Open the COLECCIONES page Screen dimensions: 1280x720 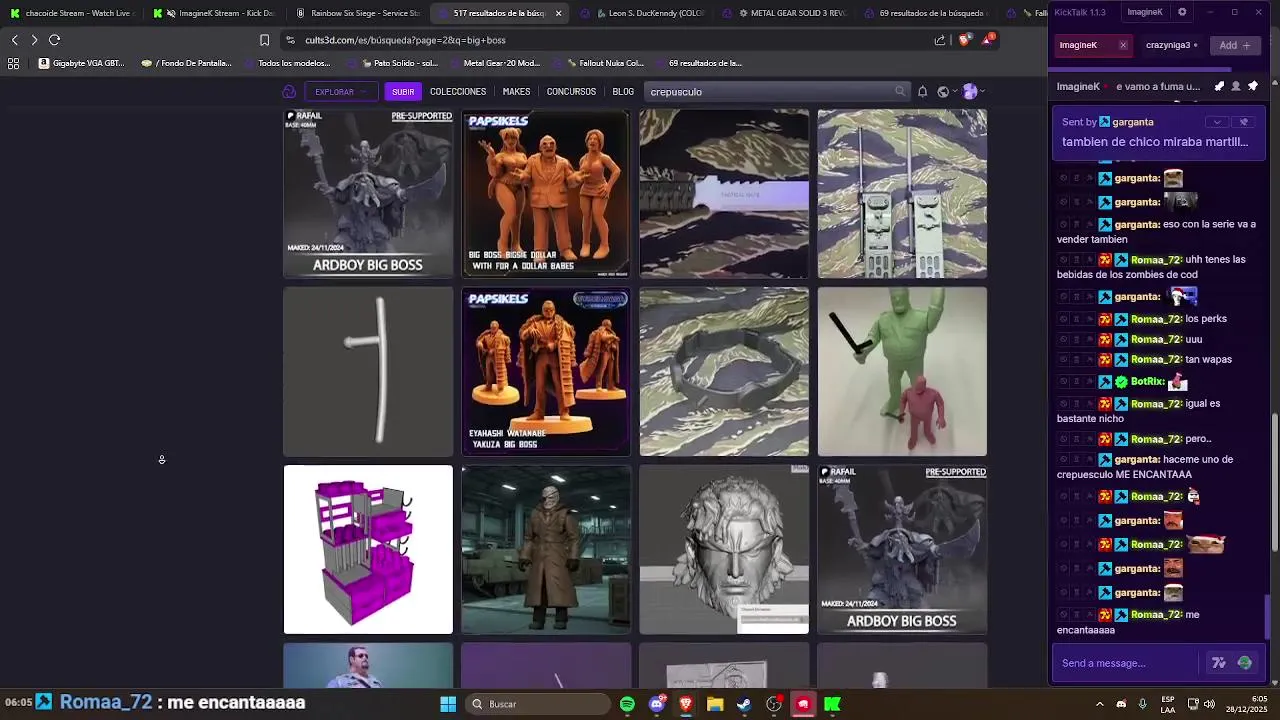pos(458,91)
